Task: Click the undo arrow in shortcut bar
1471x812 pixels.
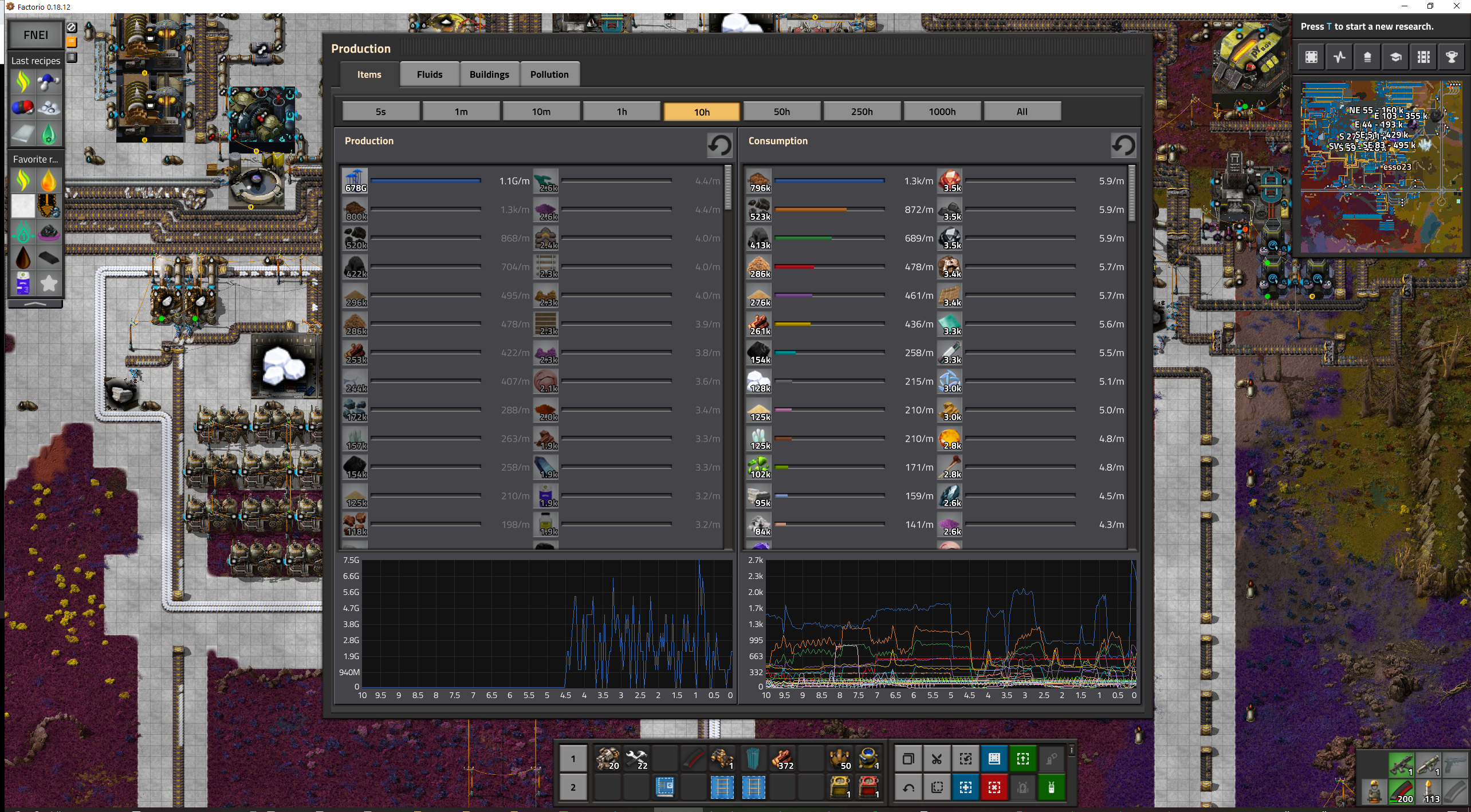Action: point(908,788)
